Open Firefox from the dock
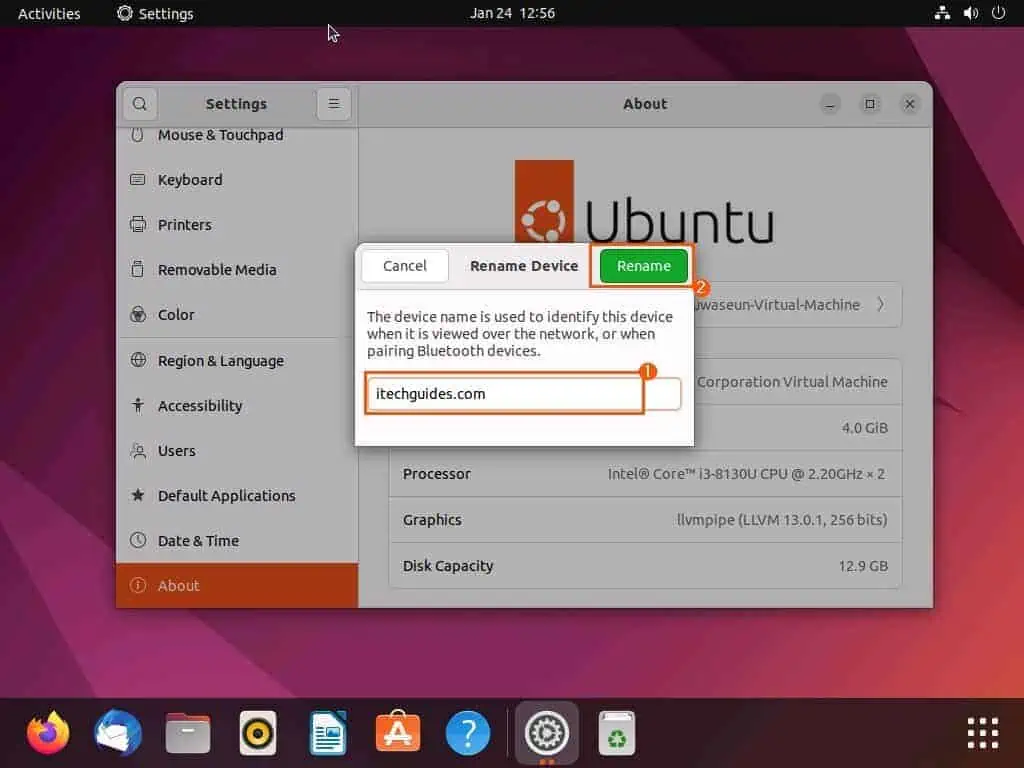Viewport: 1024px width, 768px height. tap(48, 733)
